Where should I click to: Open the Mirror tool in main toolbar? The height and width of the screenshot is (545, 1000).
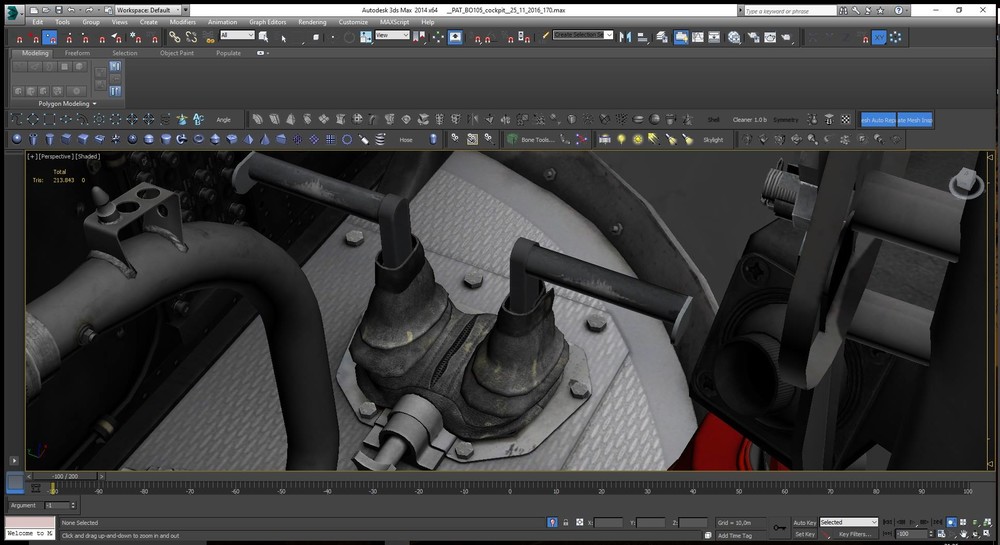click(x=625, y=37)
